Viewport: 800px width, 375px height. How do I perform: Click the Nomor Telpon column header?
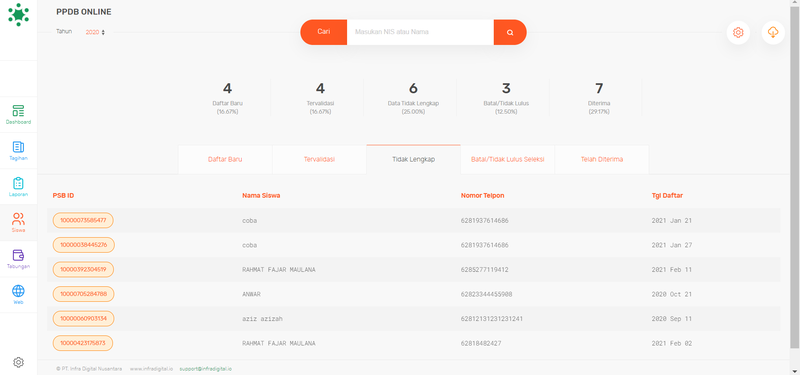(x=483, y=195)
